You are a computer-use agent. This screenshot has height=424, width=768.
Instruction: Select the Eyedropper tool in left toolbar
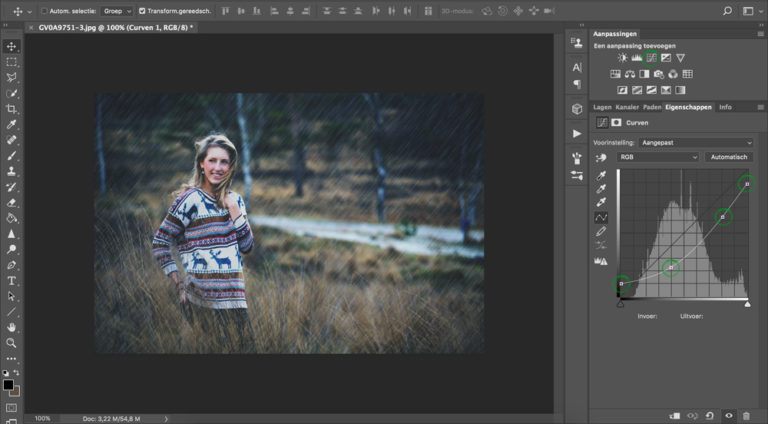pos(11,124)
